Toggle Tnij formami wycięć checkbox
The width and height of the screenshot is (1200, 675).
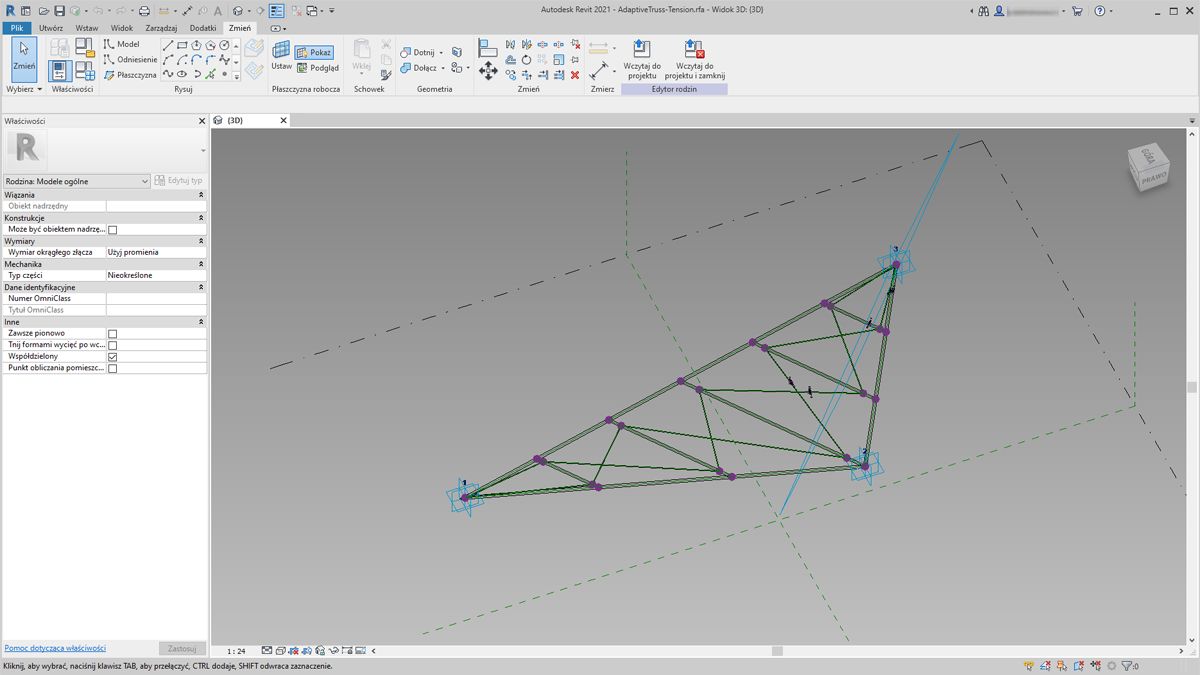(x=112, y=345)
